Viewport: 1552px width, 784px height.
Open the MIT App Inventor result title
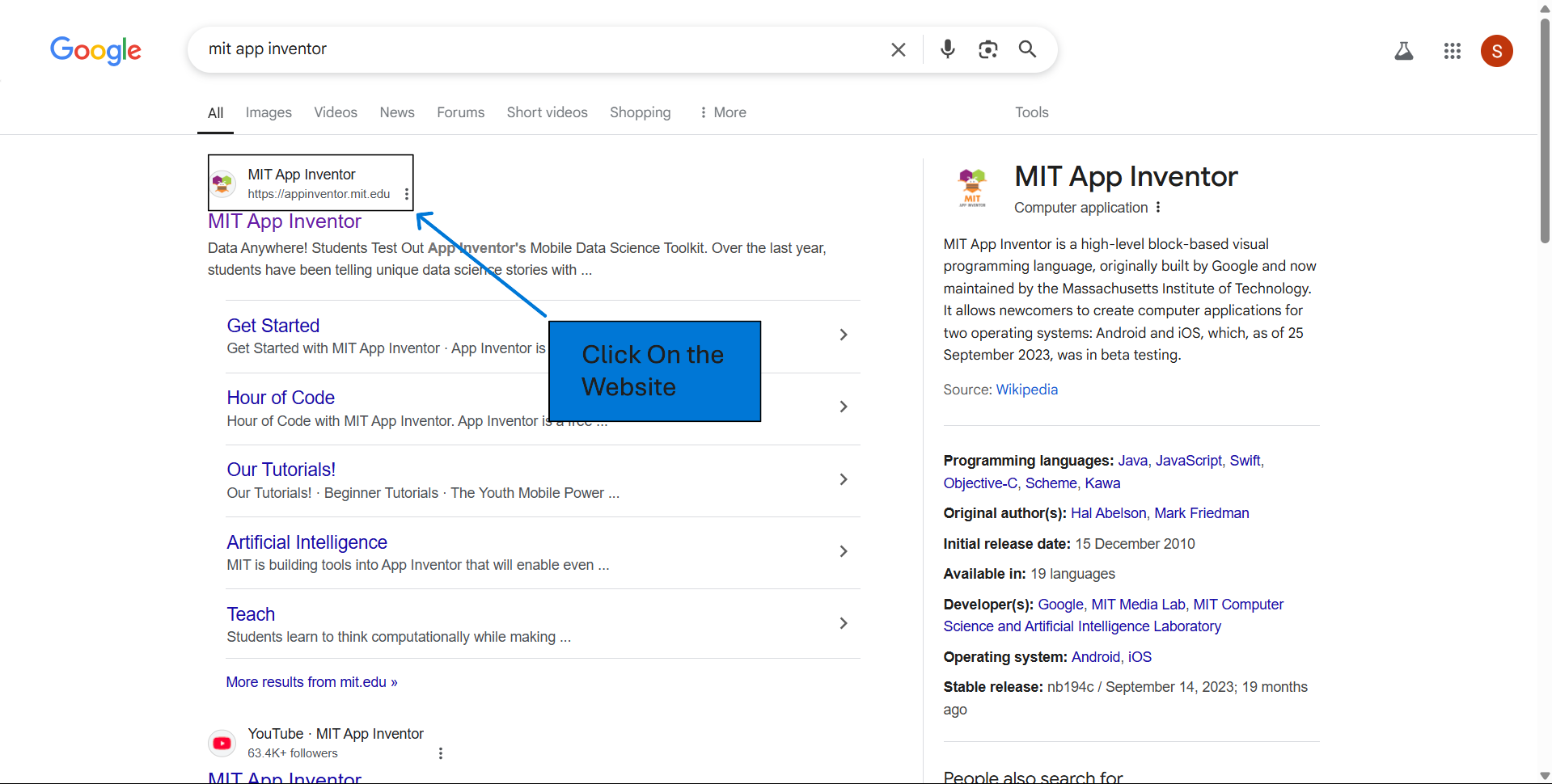coord(285,221)
